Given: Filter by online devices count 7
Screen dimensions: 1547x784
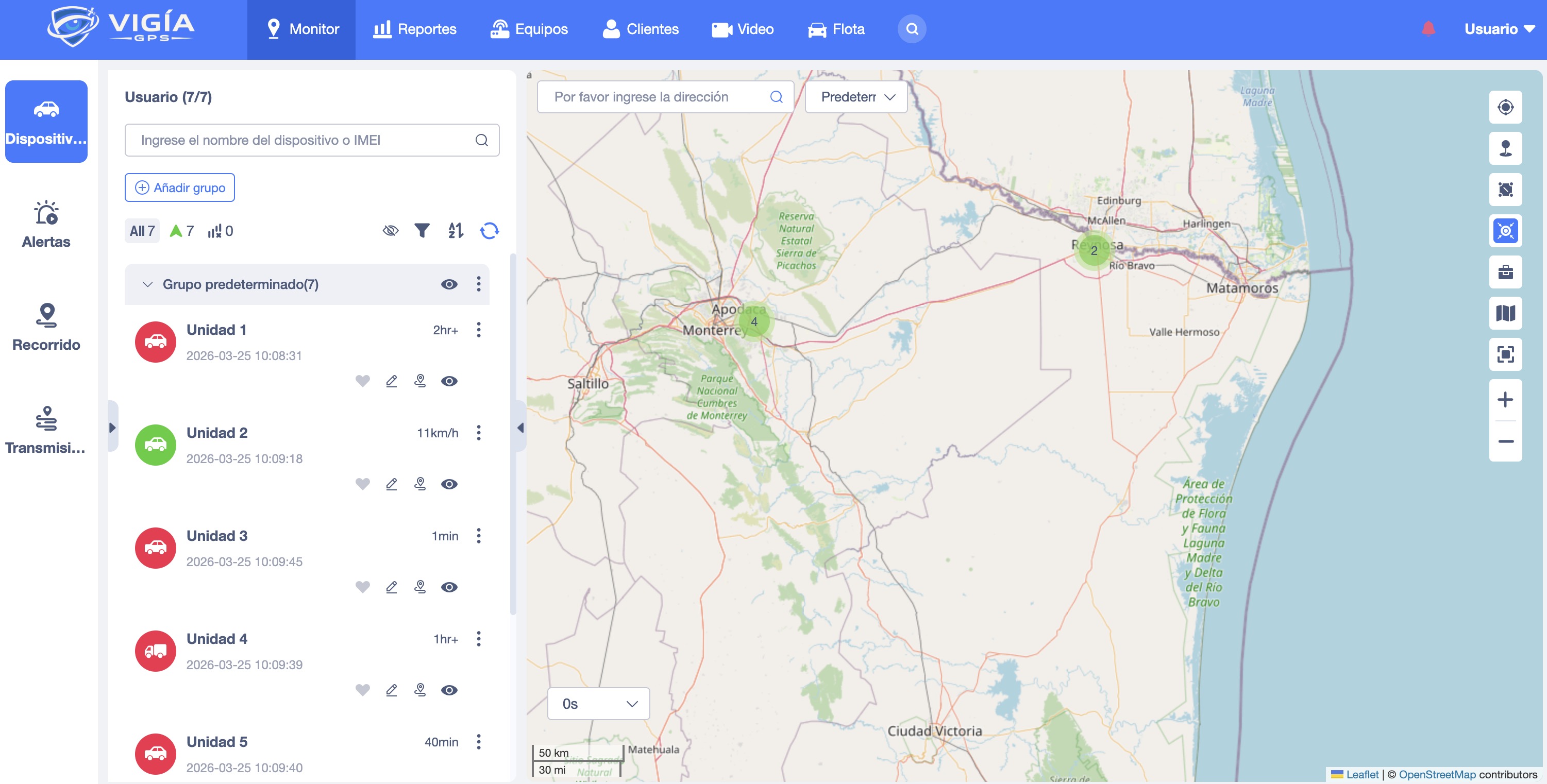Looking at the screenshot, I should tap(181, 231).
